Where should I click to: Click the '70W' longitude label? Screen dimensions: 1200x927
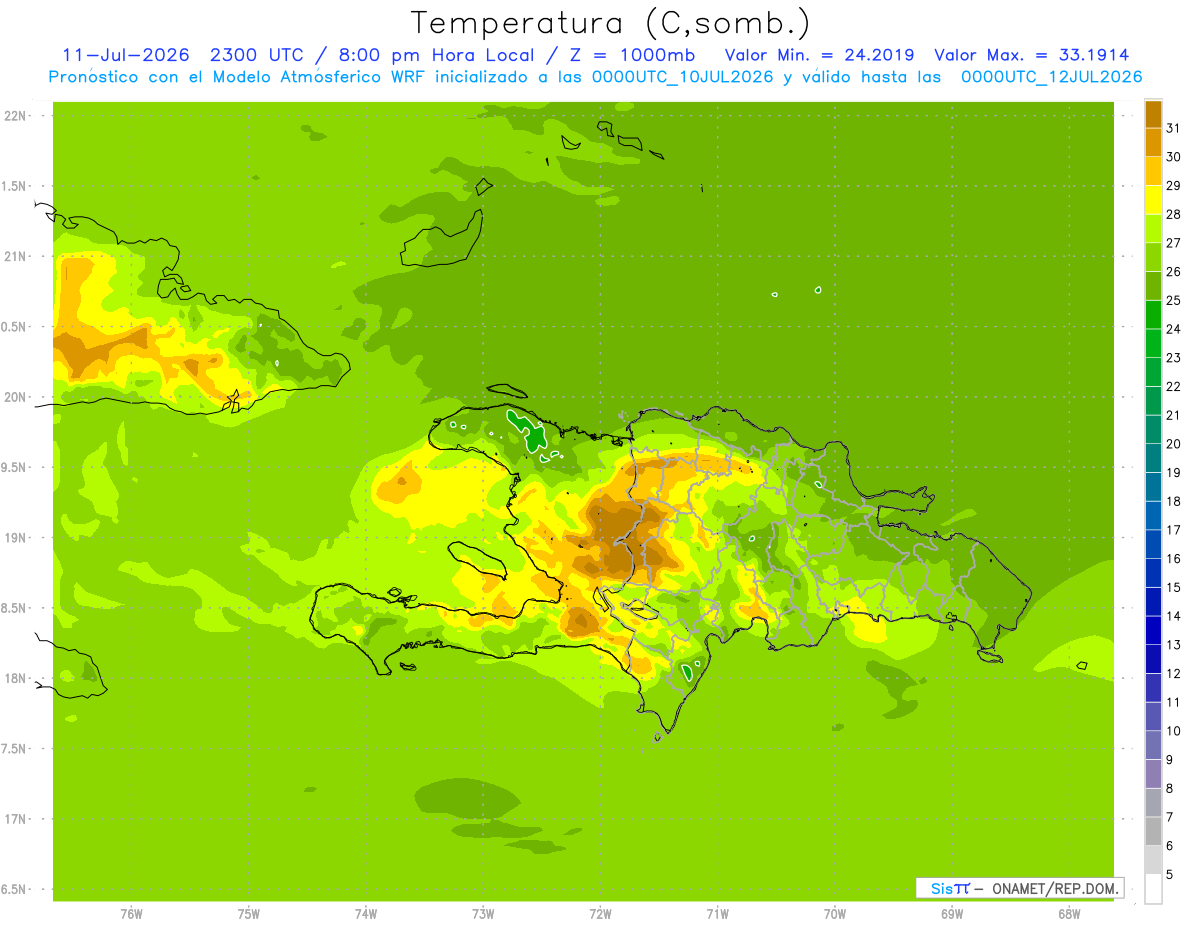point(835,914)
